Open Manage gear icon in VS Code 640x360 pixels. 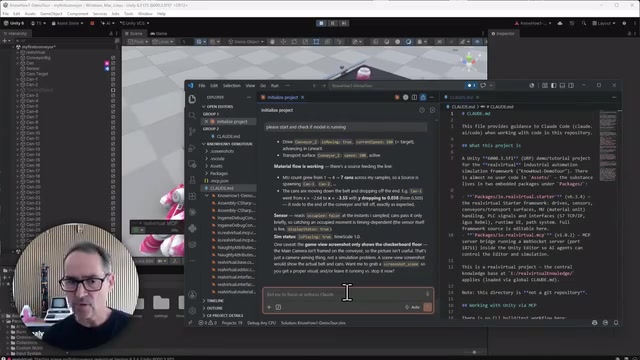192,311
